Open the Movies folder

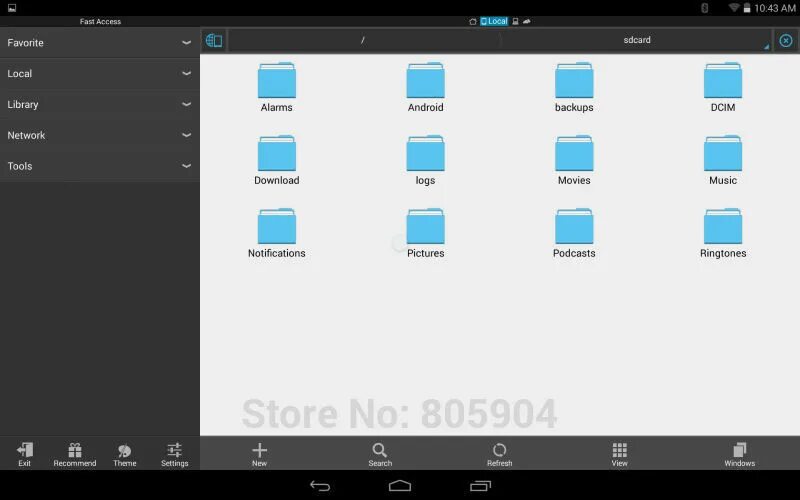(574, 160)
